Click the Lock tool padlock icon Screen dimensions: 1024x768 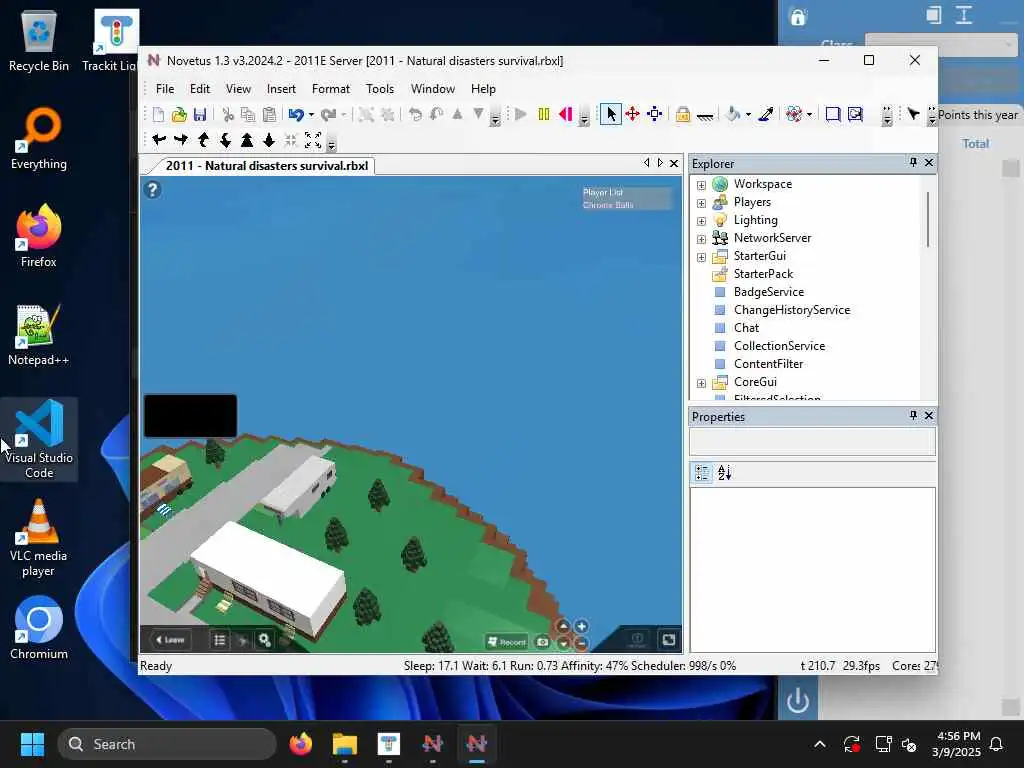point(682,114)
